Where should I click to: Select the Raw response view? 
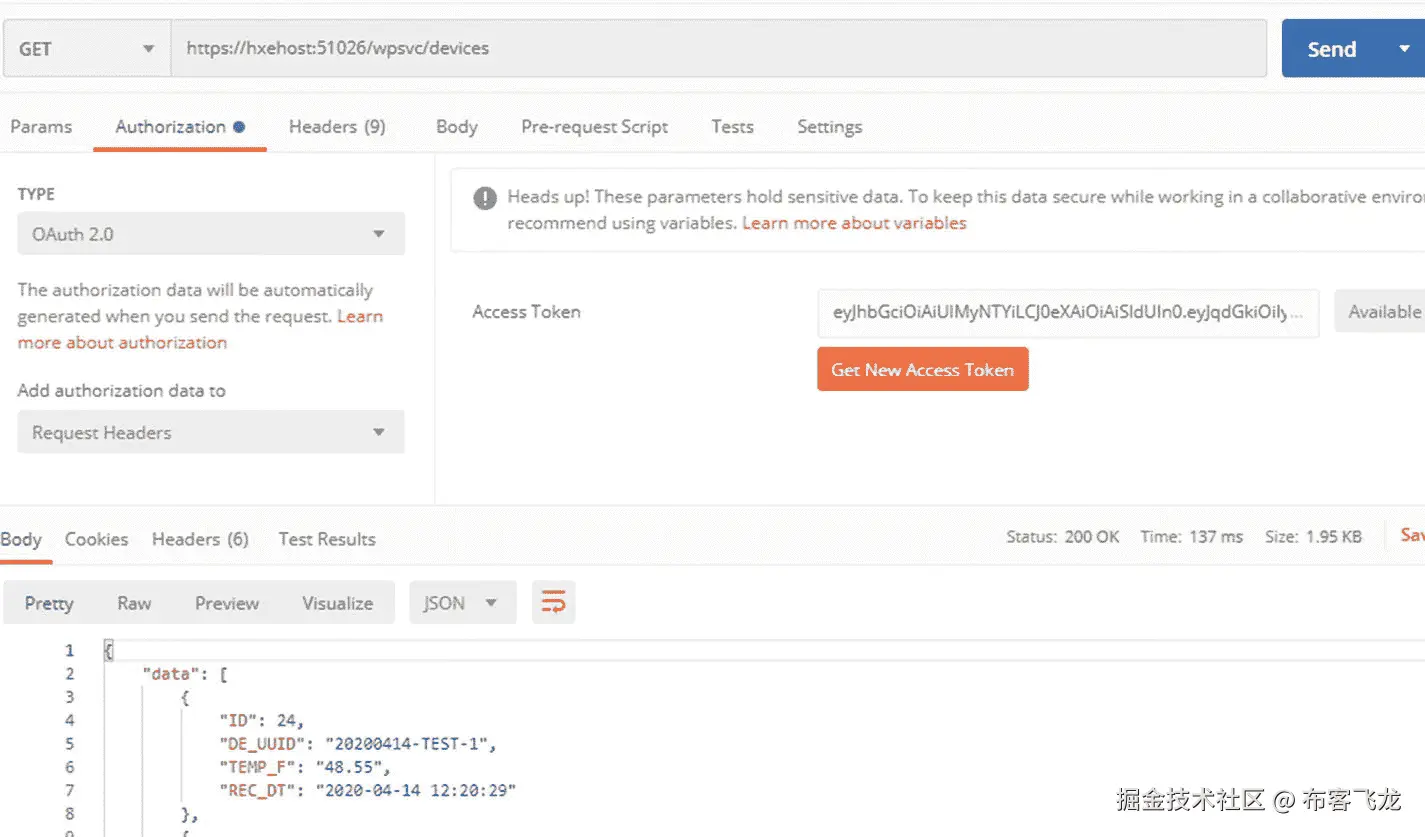134,603
